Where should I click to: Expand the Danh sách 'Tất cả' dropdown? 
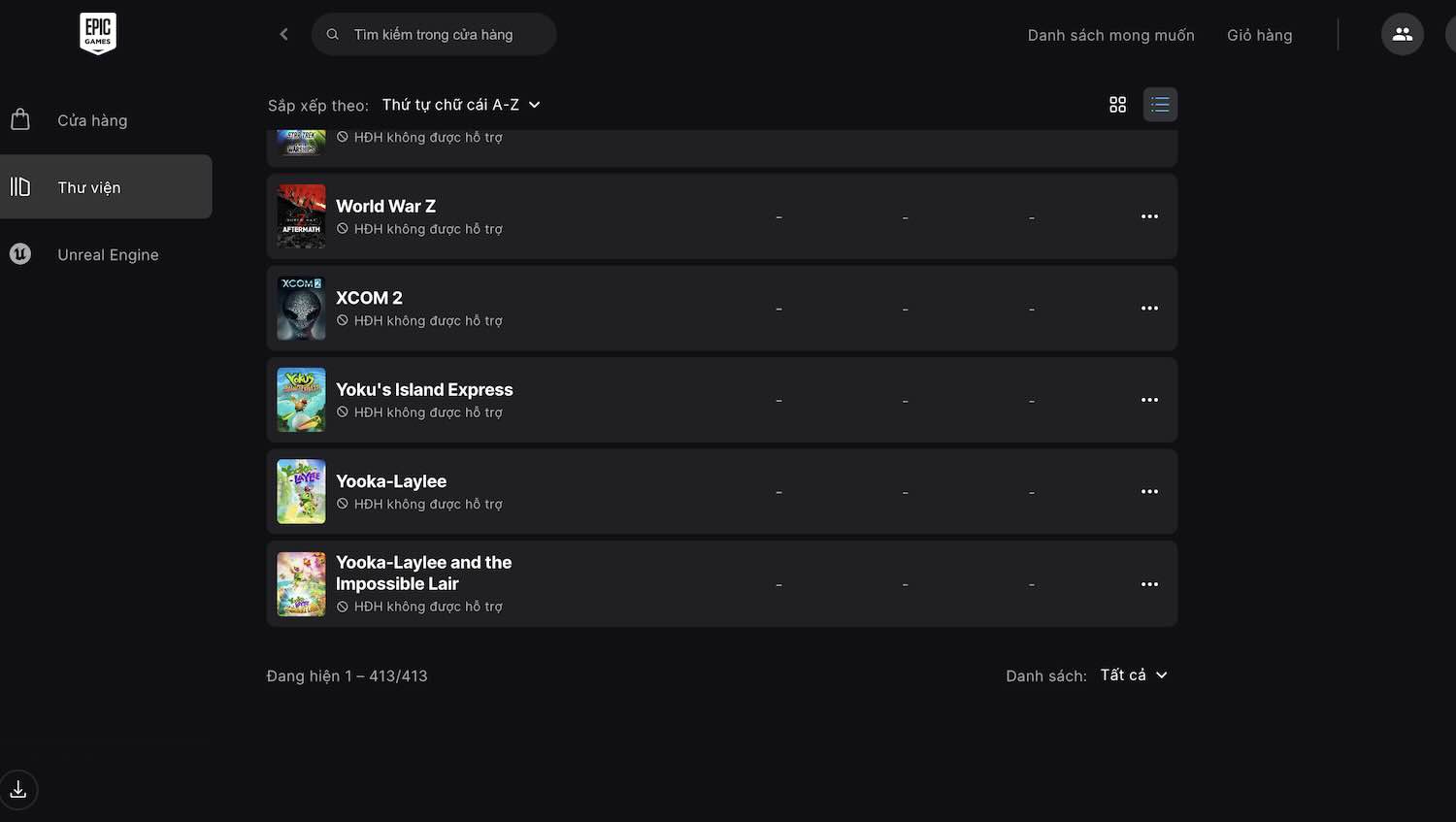coord(1134,675)
